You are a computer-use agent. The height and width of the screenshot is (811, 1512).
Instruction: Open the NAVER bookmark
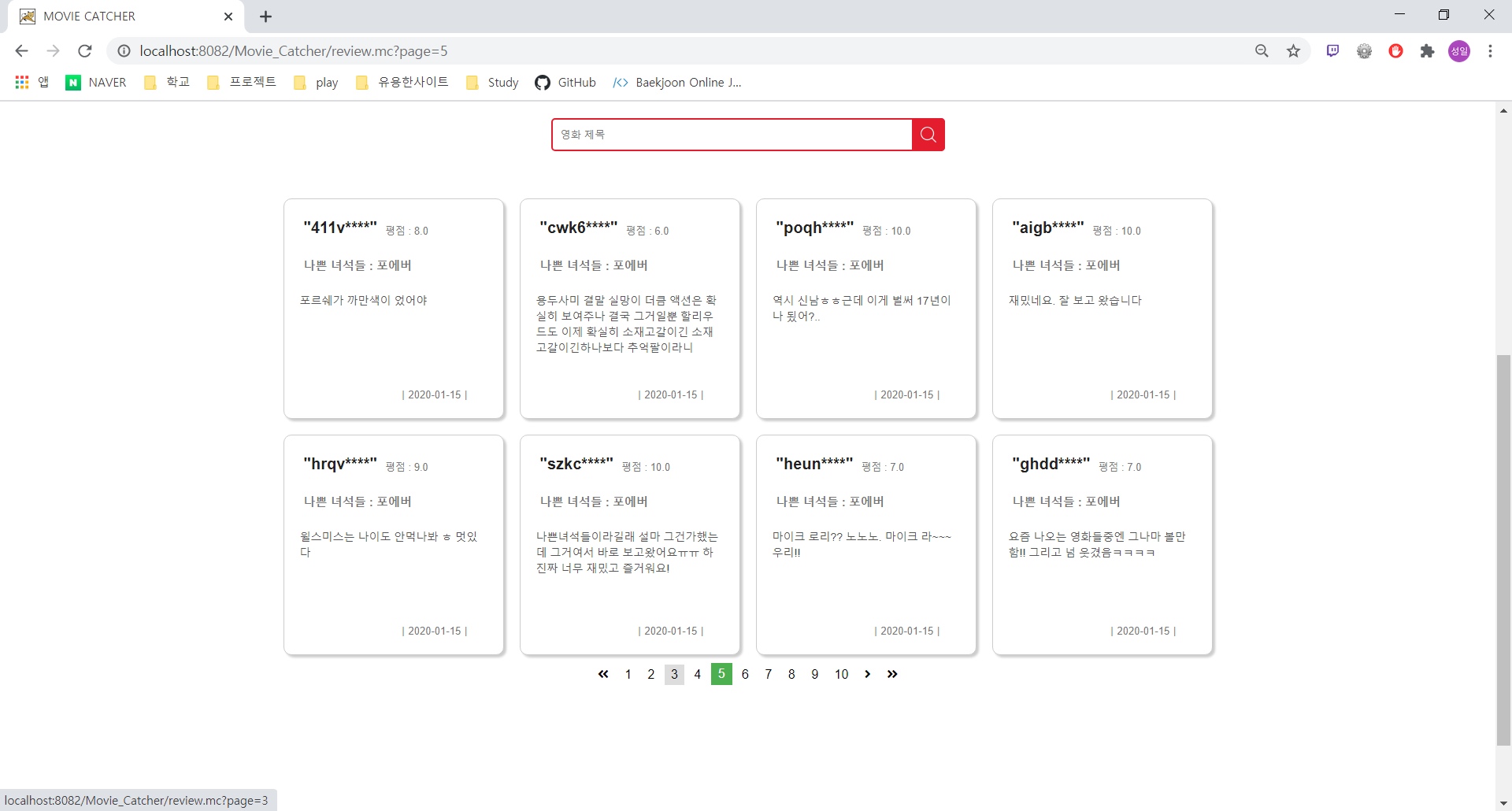95,82
